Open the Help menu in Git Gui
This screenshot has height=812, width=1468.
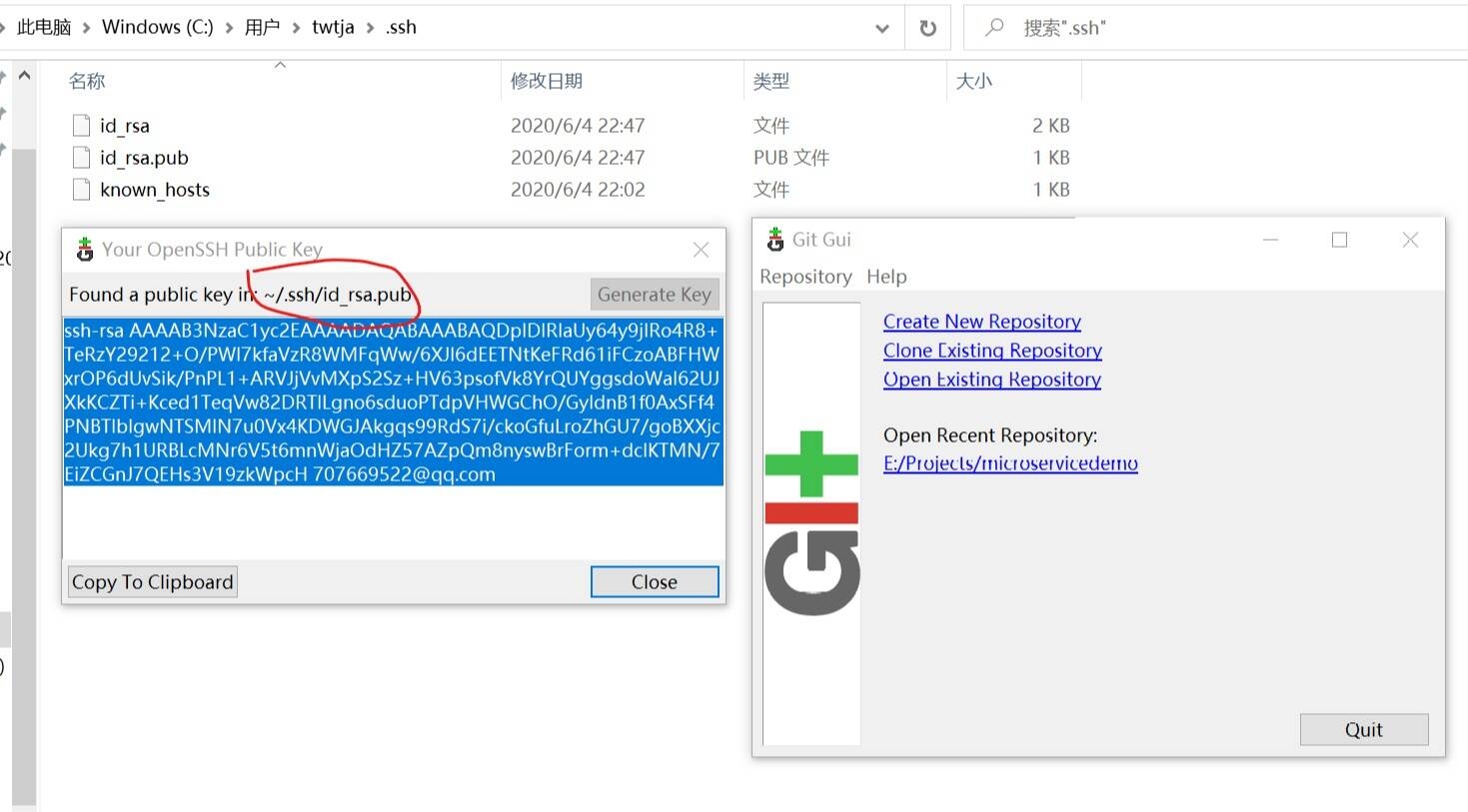coord(886,277)
